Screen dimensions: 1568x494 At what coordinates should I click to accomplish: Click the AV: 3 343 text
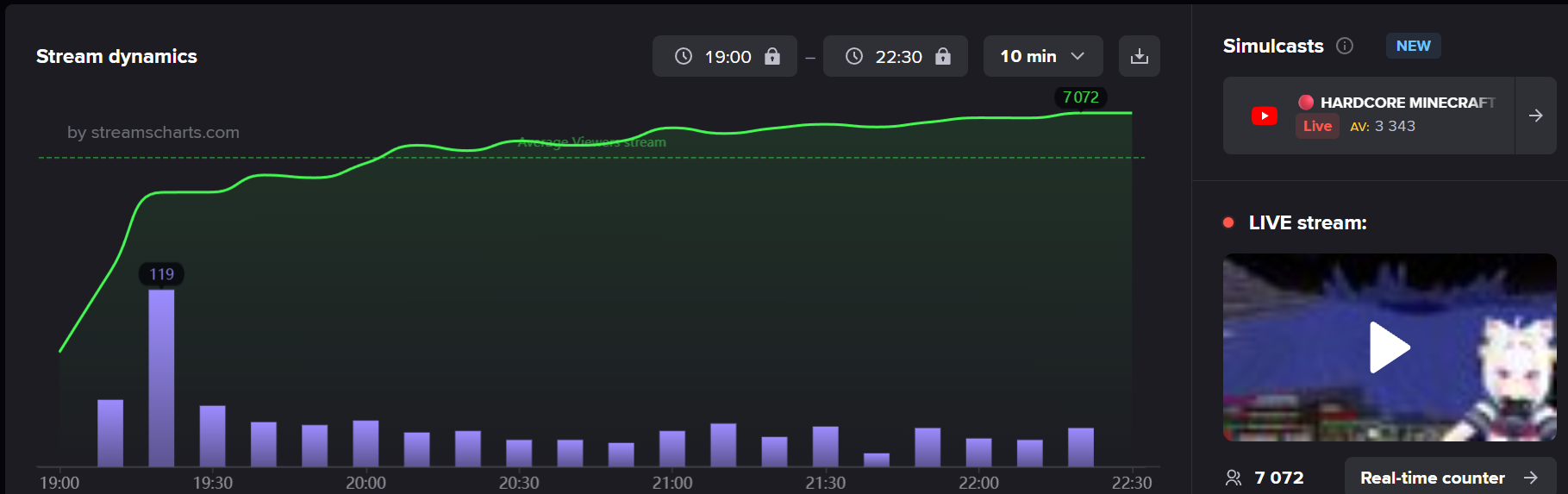click(1383, 126)
